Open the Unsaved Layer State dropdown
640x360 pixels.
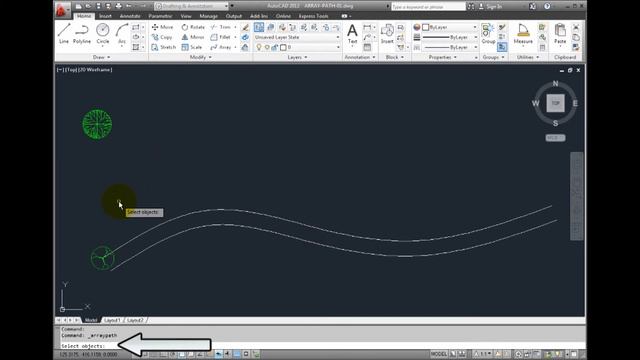coord(297,37)
